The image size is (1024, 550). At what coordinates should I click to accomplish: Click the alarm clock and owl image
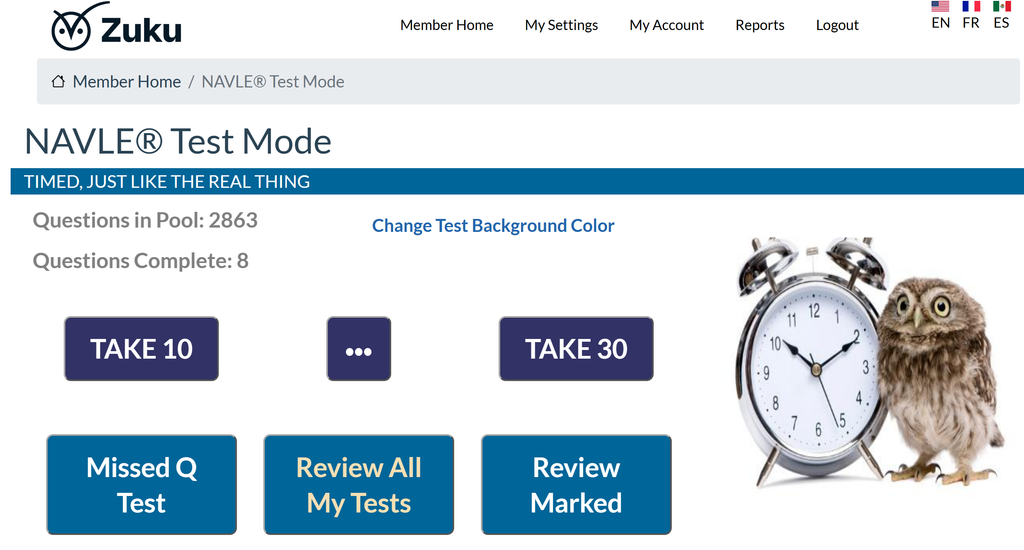coord(871,363)
